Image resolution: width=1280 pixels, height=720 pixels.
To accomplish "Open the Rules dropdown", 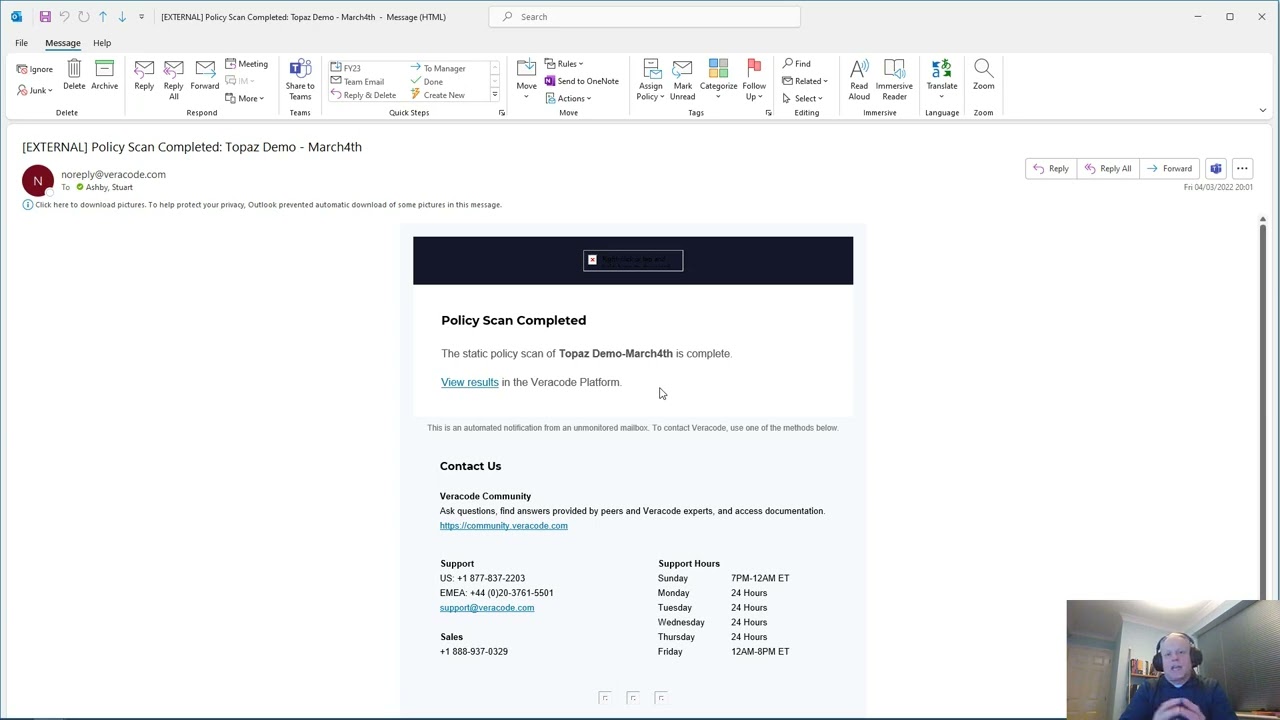I will [x=564, y=64].
